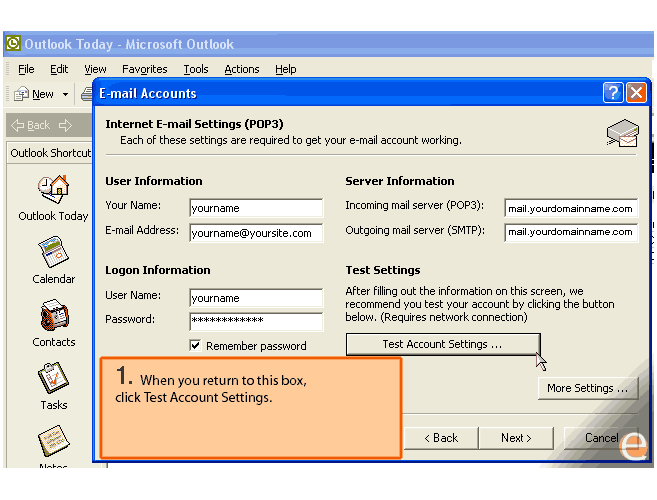Screen dimensions: 657x500
Task: Open the Favorites menu
Action: [x=145, y=69]
